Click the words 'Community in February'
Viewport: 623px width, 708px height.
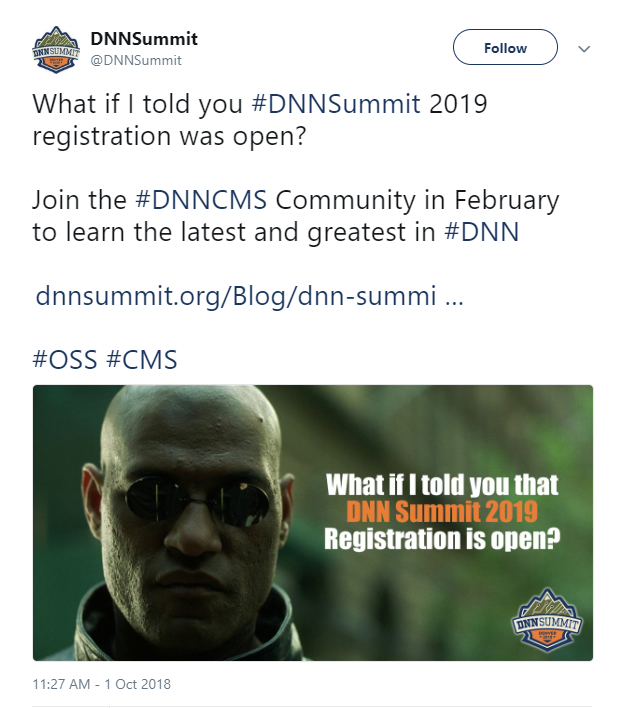pyautogui.click(x=417, y=199)
